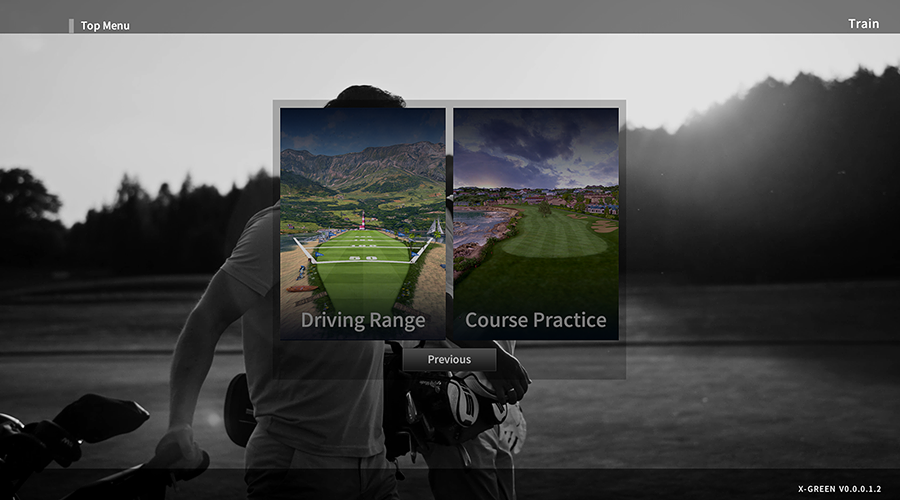The height and width of the screenshot is (500, 900).
Task: Click the cloudy sky in Course Practice image
Action: tap(536, 146)
